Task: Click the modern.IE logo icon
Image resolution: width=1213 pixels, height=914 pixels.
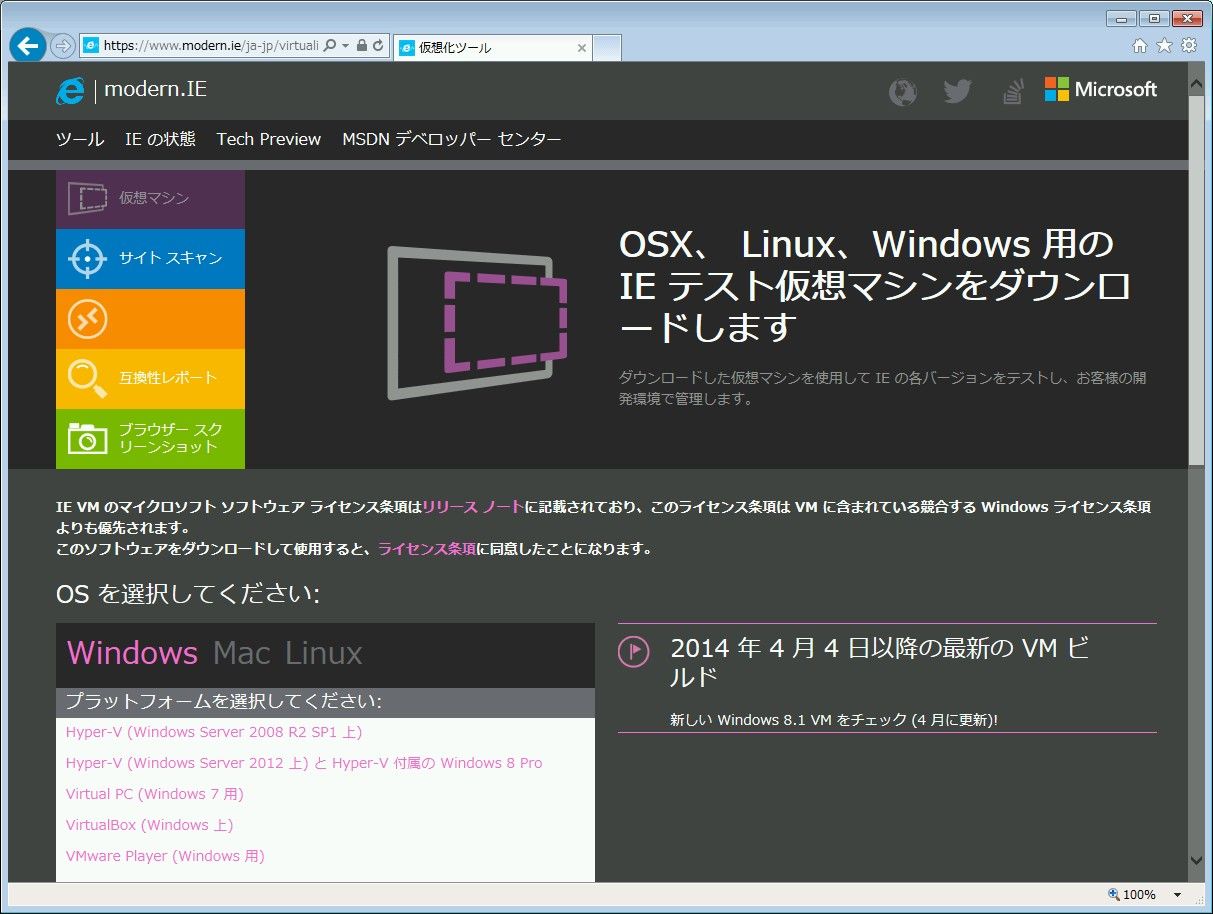Action: [70, 90]
